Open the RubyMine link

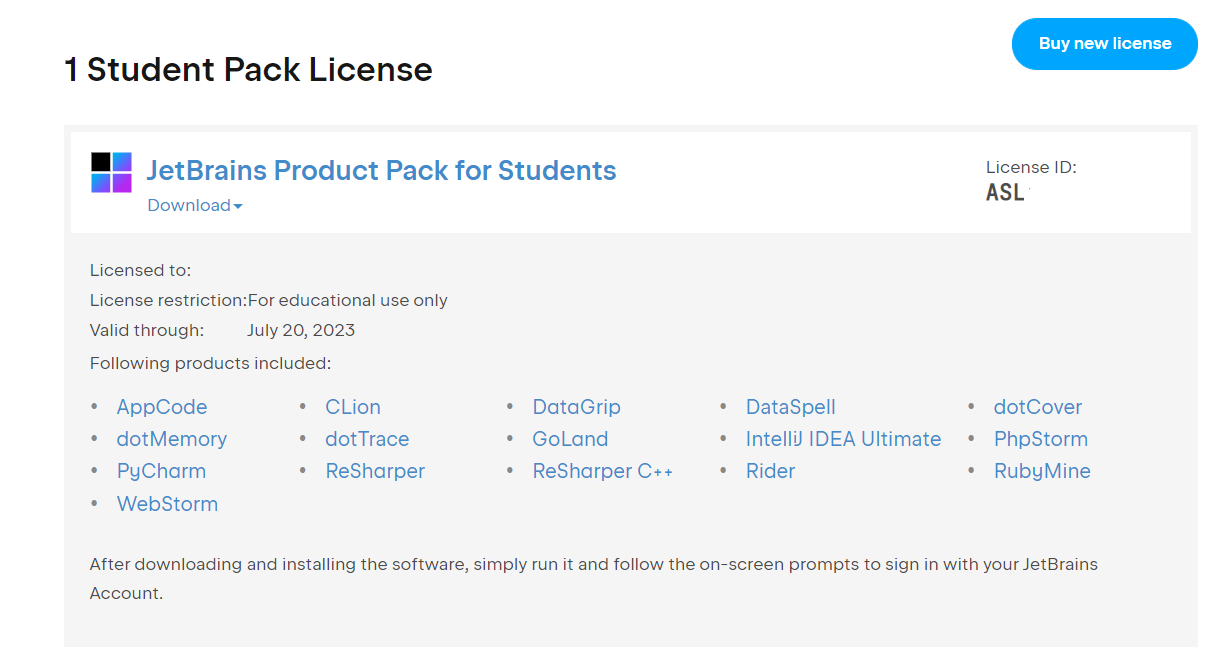[1042, 471]
